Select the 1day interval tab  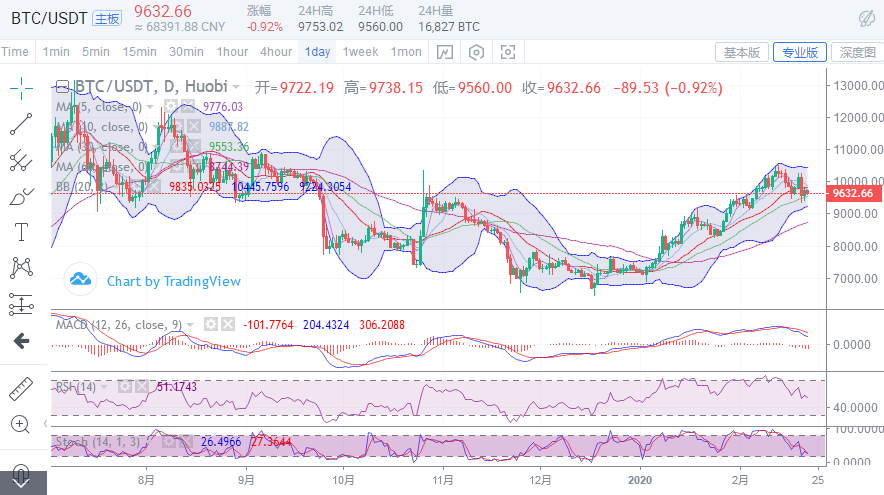317,52
